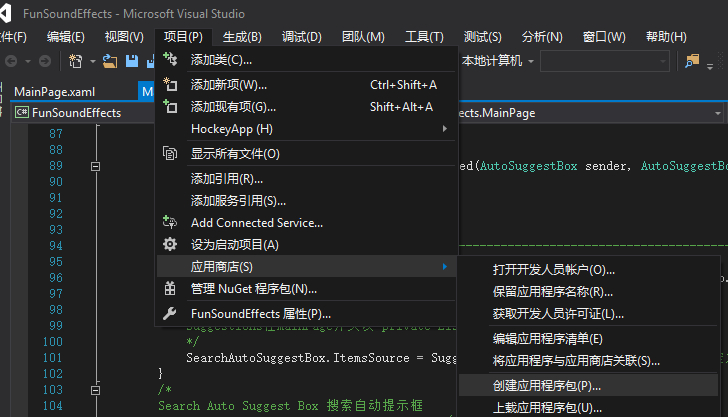Select 将应用程序与应用商店关联(S)... submenu item

[x=589, y=361]
